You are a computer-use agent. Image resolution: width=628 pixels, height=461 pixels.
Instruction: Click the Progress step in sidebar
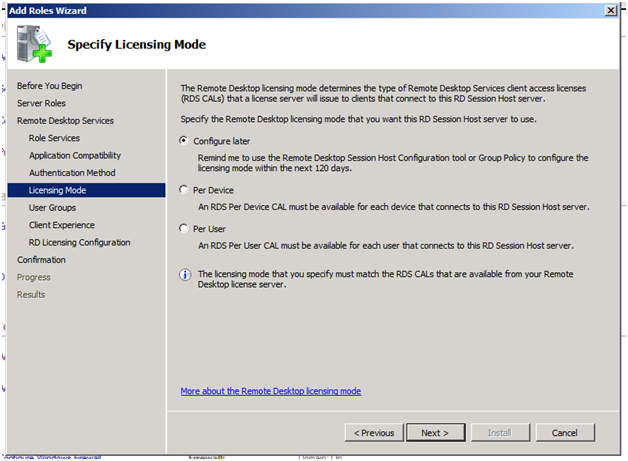[34, 277]
